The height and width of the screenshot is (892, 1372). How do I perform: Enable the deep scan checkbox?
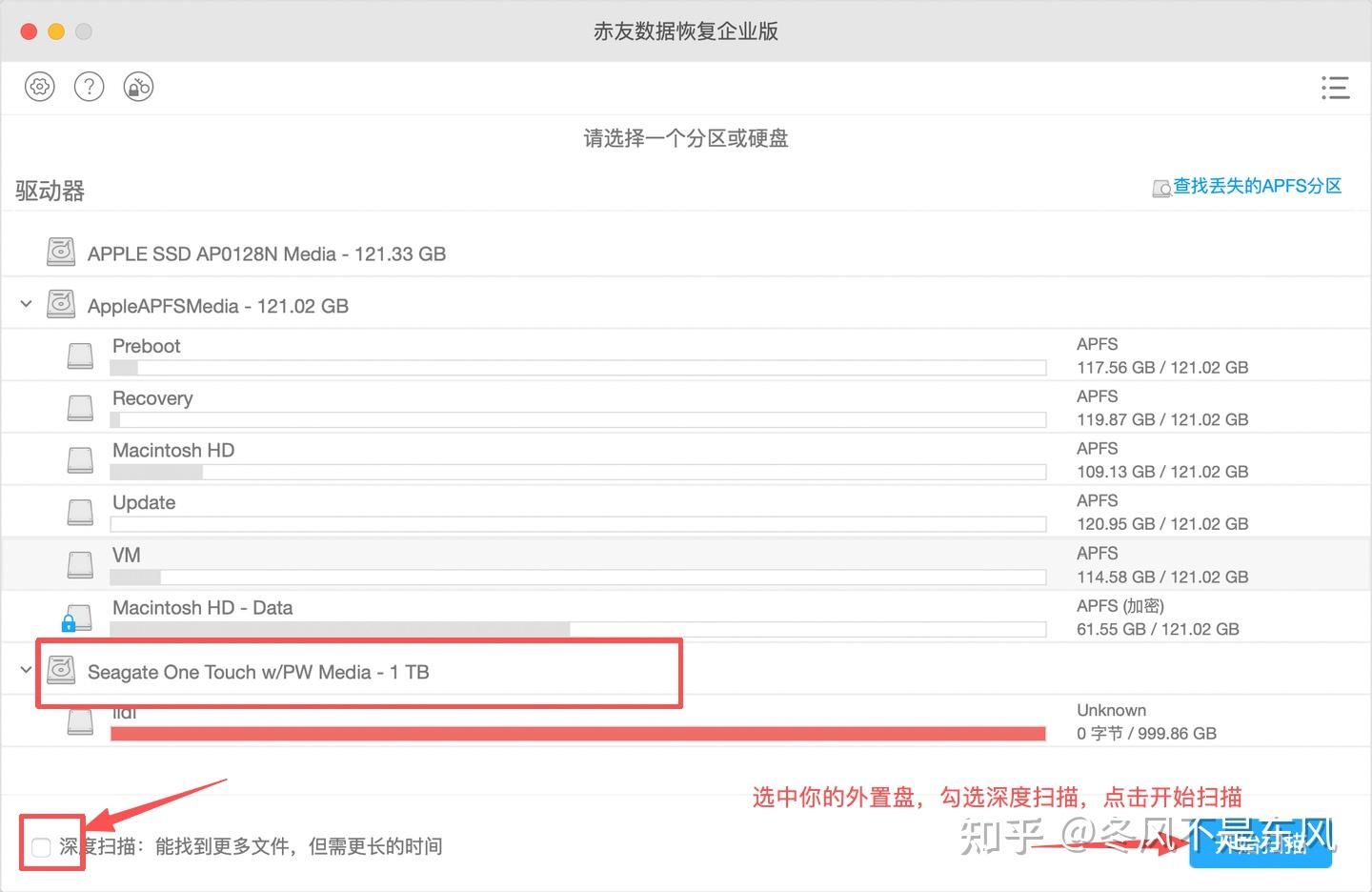pos(41,846)
